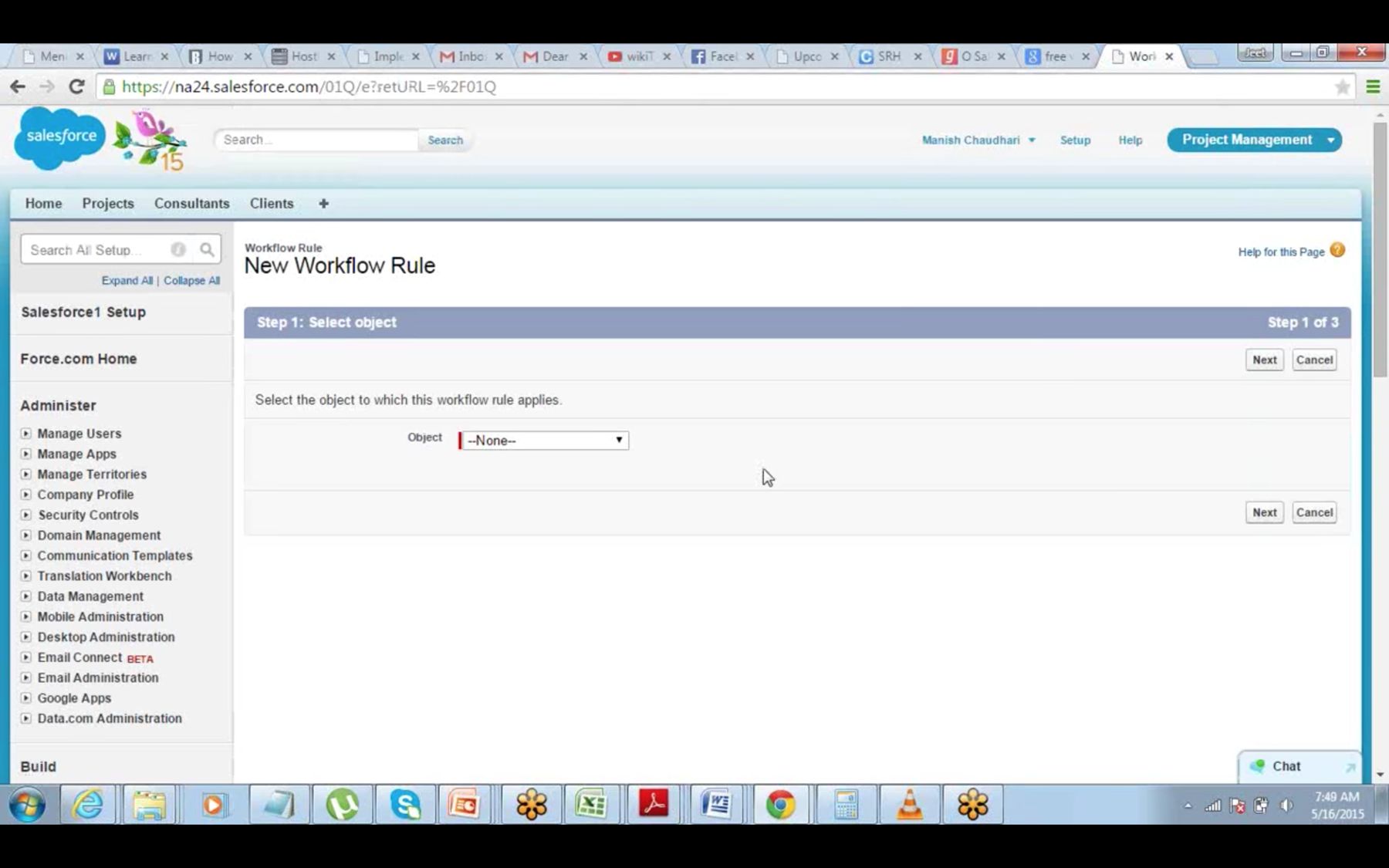Screen dimensions: 1389x868
Task: Click the browser address bar URL
Action: [x=309, y=86]
